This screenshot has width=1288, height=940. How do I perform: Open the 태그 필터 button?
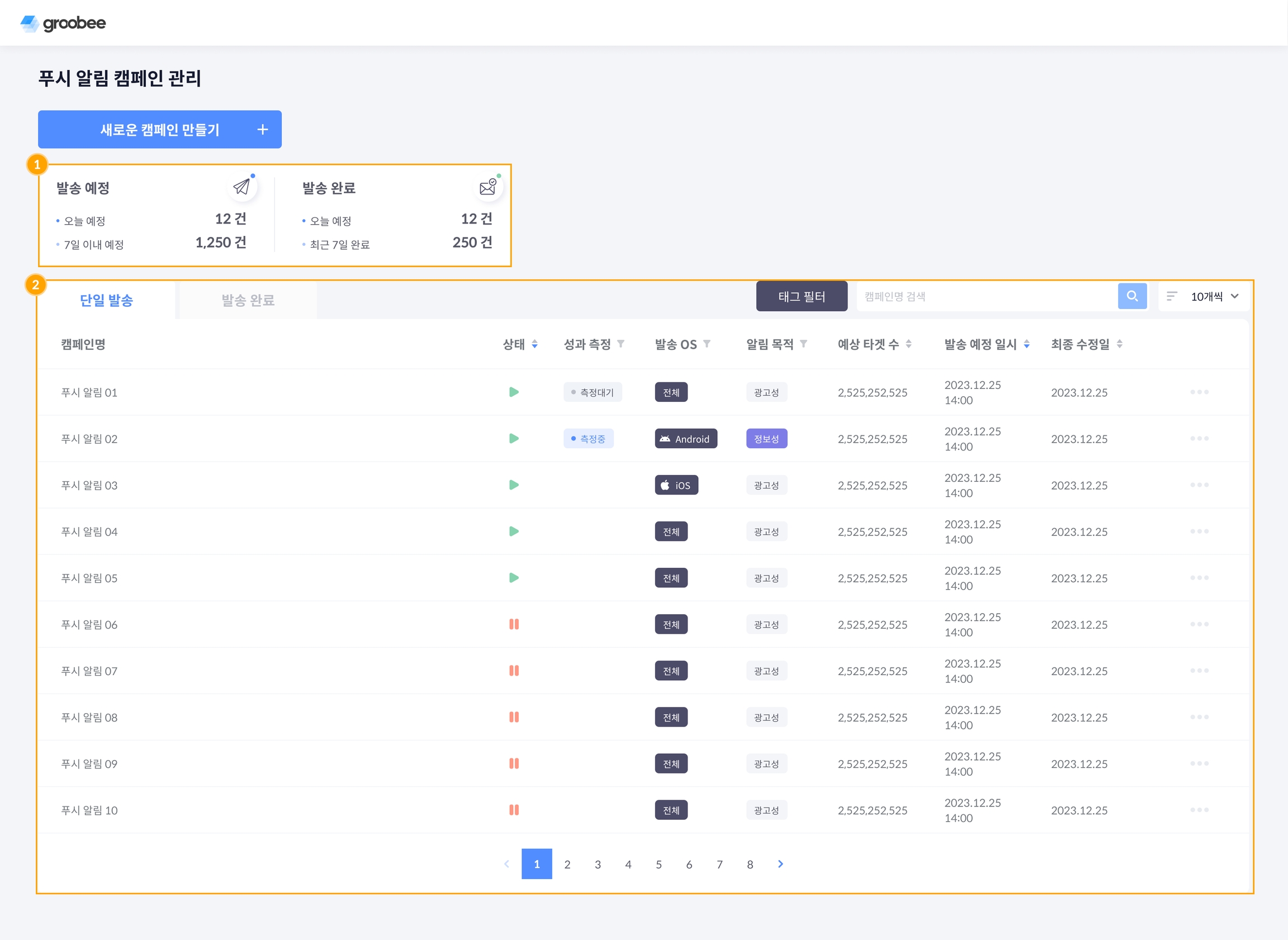pyautogui.click(x=802, y=296)
